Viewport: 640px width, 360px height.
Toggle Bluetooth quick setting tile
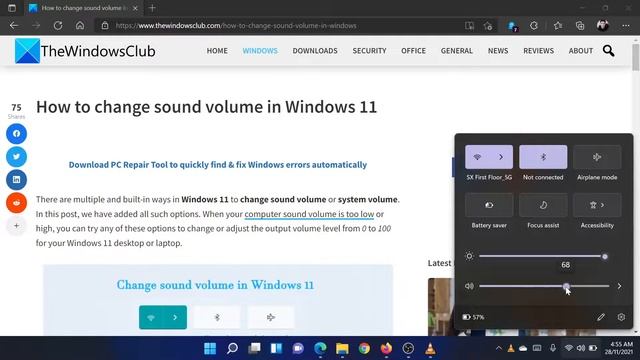pyautogui.click(x=543, y=157)
